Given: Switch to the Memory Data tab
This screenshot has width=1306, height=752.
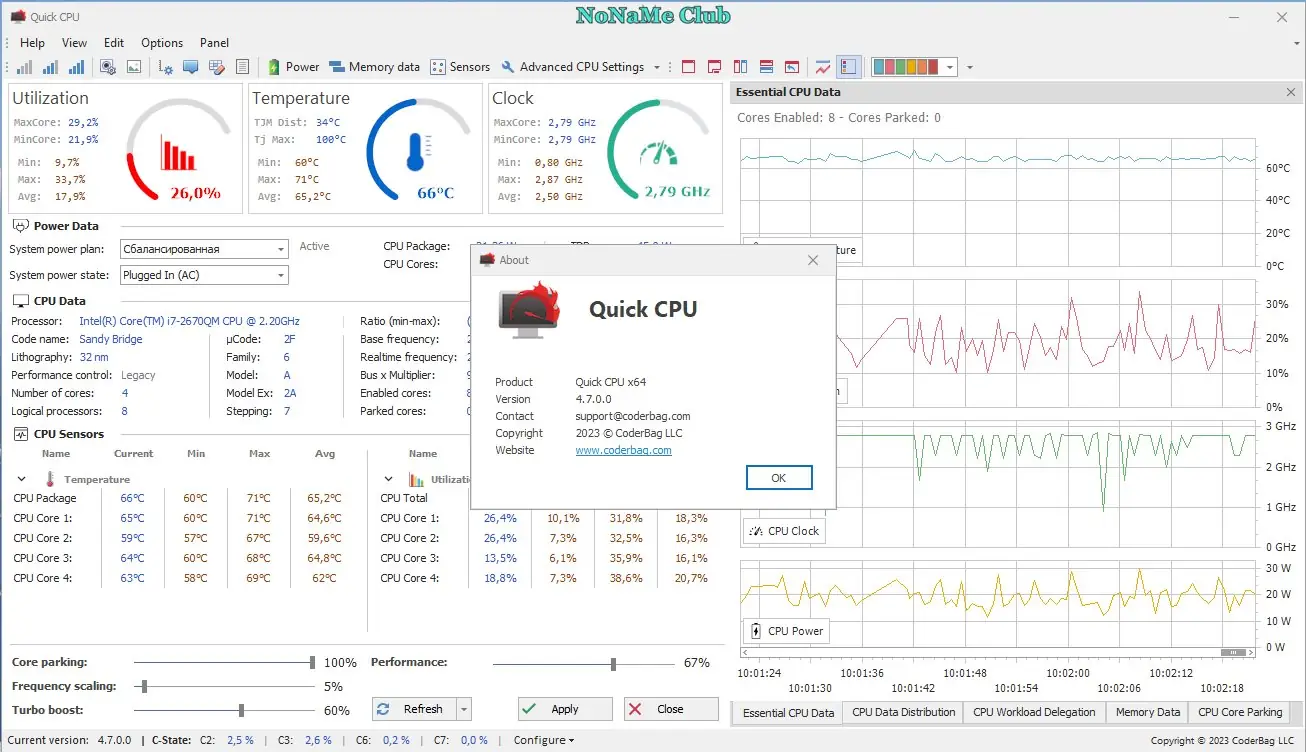Looking at the screenshot, I should pos(1147,713).
